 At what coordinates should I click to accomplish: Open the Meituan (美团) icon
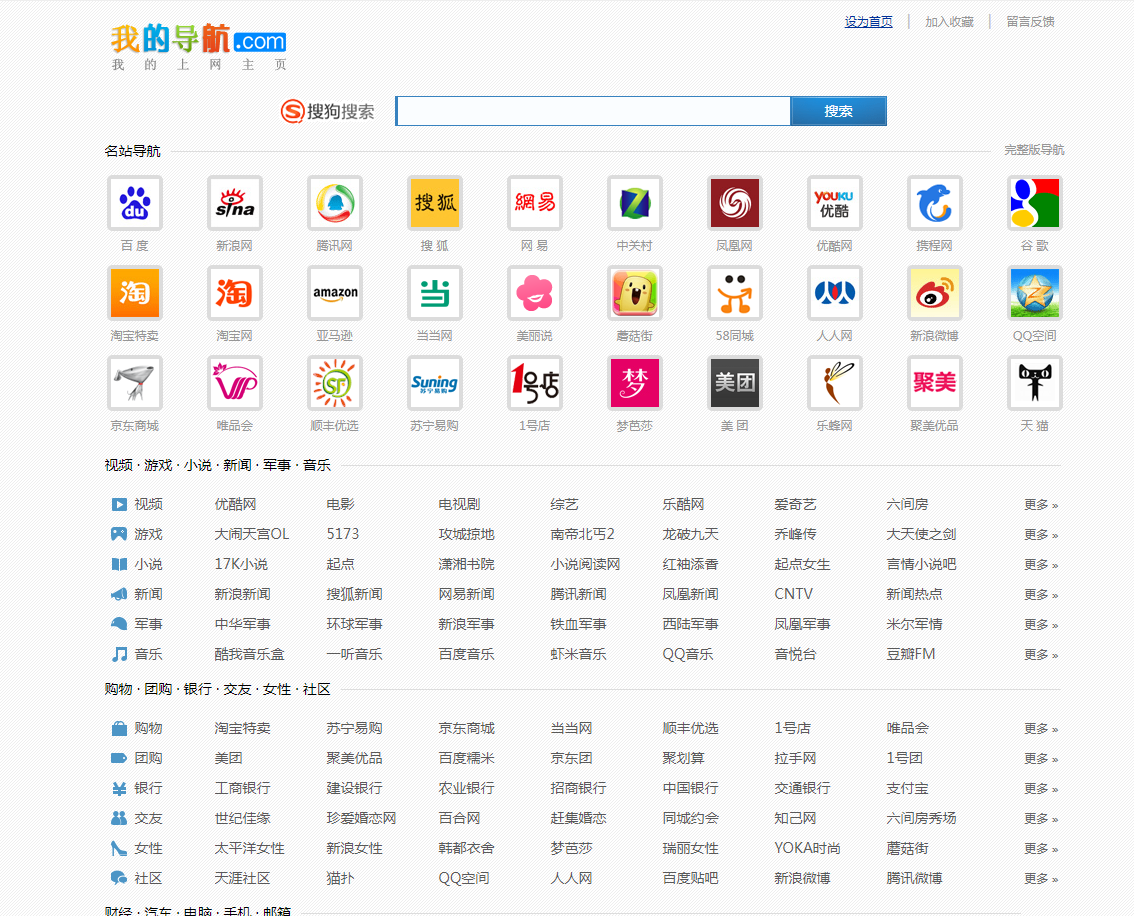coord(735,383)
